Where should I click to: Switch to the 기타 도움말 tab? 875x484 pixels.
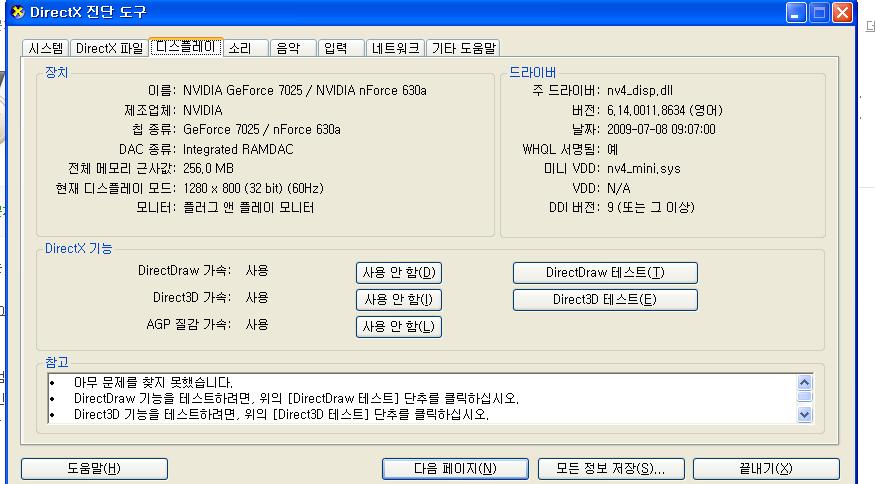point(464,49)
